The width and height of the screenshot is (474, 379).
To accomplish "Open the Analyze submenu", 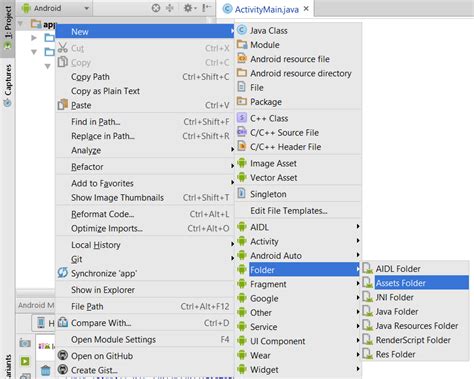I will 144,150.
